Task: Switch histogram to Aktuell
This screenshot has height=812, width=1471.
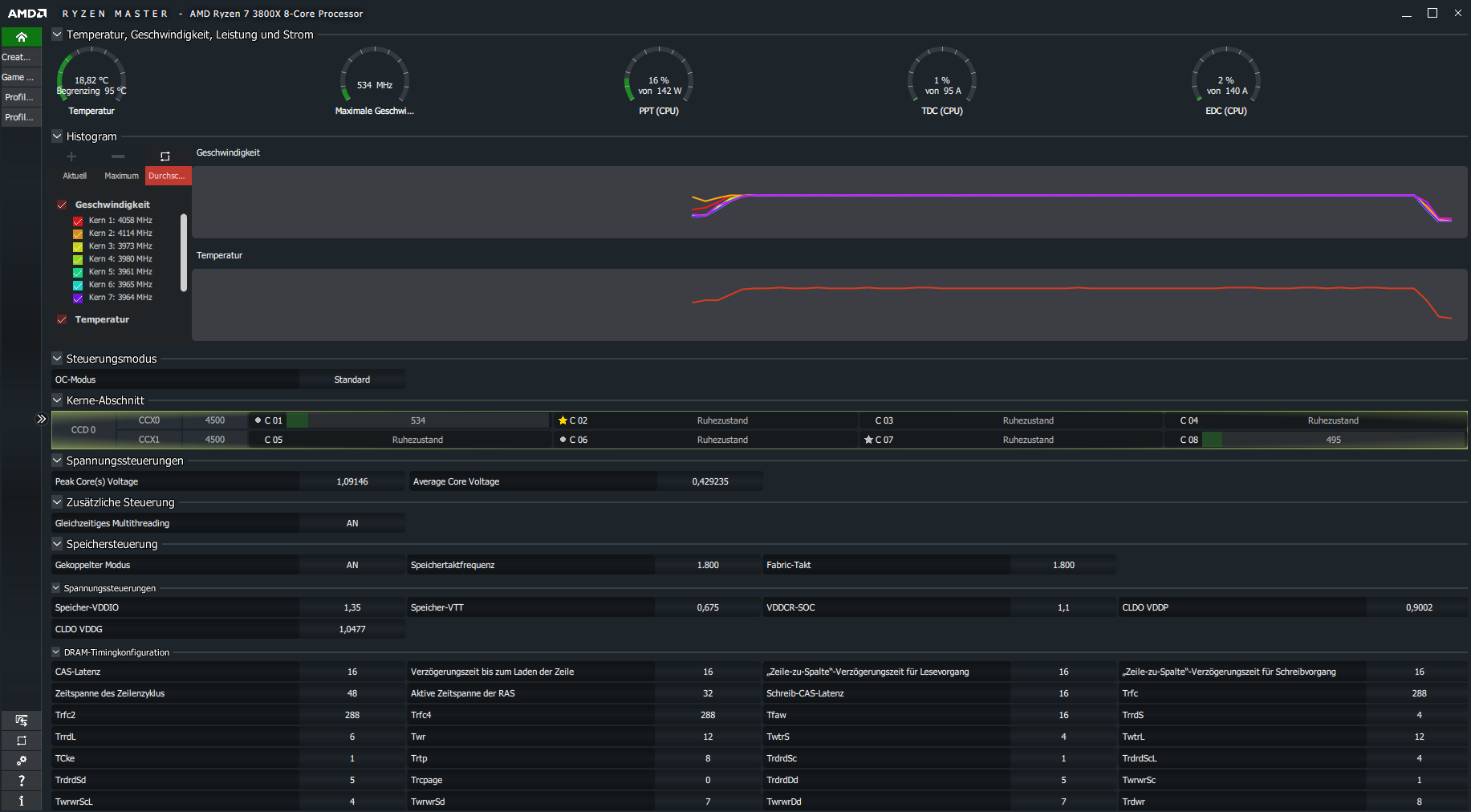Action: tap(75, 176)
